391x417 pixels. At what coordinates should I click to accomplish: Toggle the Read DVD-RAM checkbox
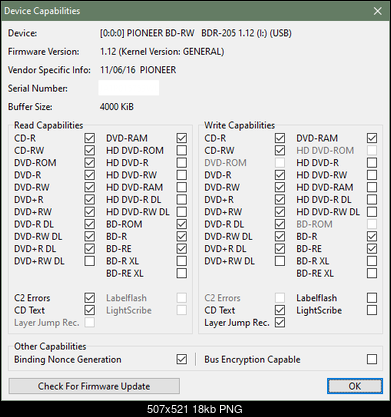click(182, 138)
